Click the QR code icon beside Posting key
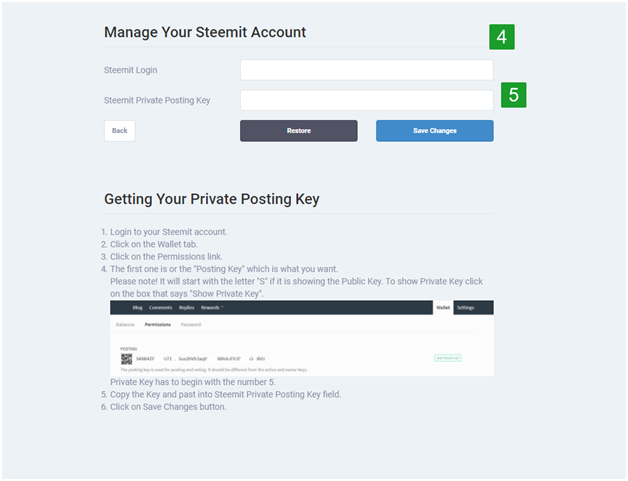628x481 pixels. click(x=126, y=358)
